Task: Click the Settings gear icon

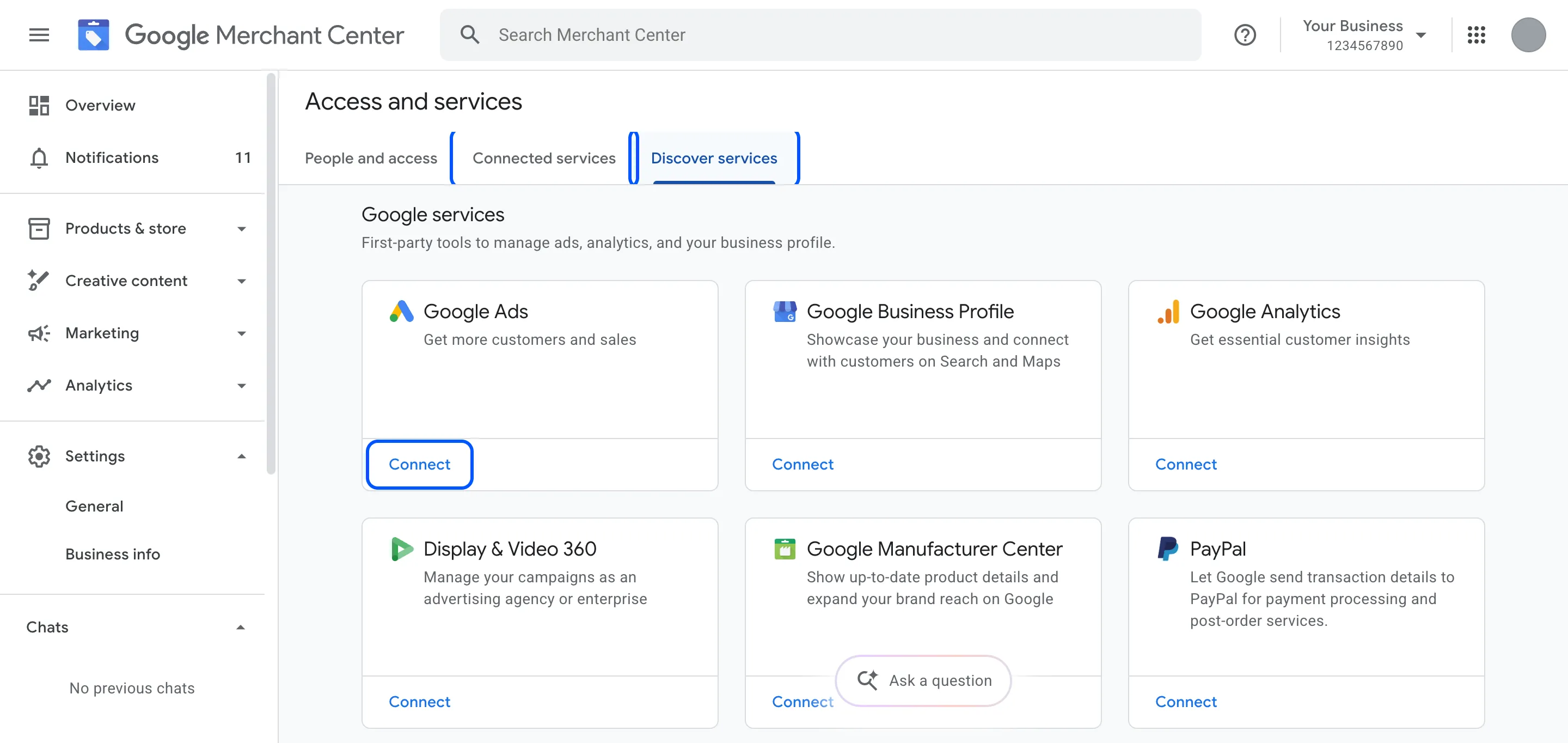Action: click(39, 456)
